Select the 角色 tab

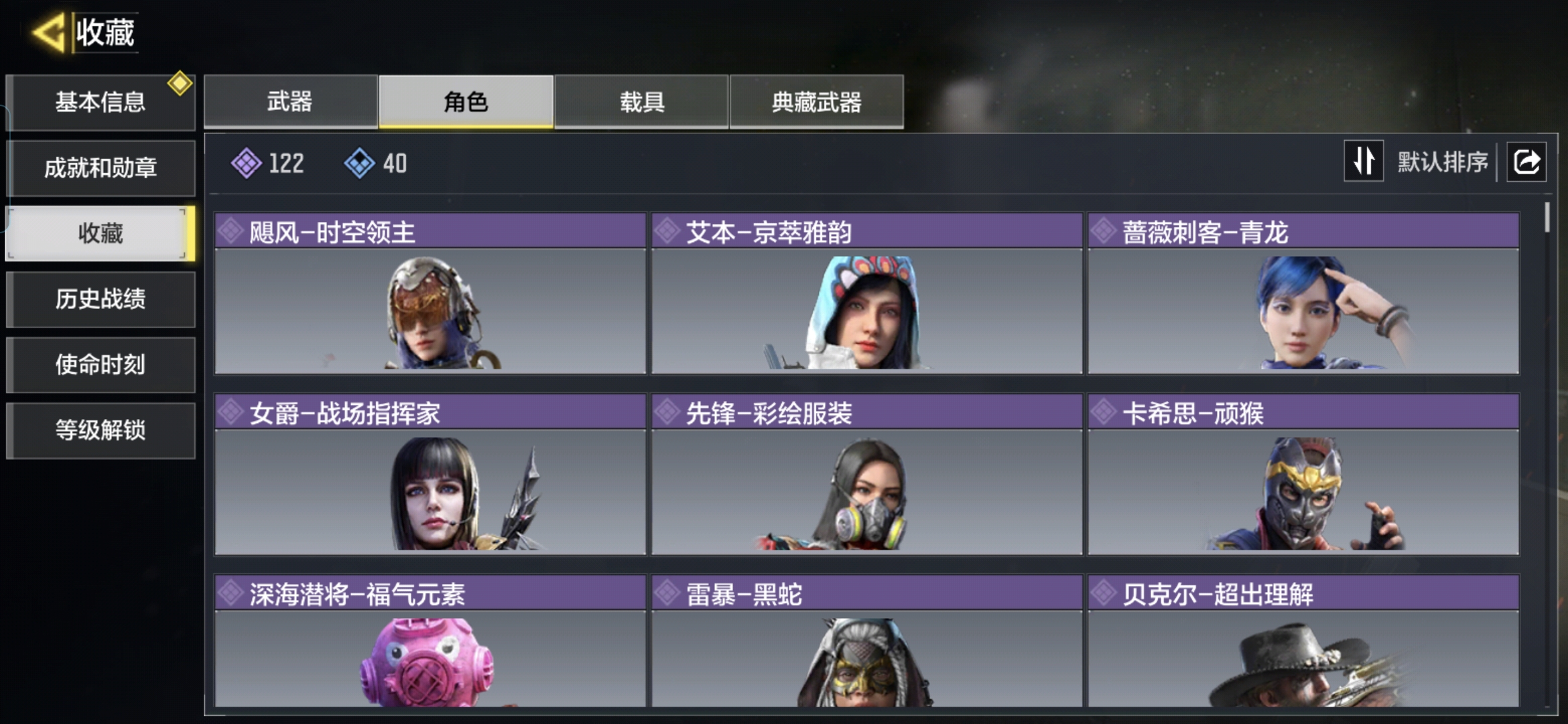coord(466,101)
